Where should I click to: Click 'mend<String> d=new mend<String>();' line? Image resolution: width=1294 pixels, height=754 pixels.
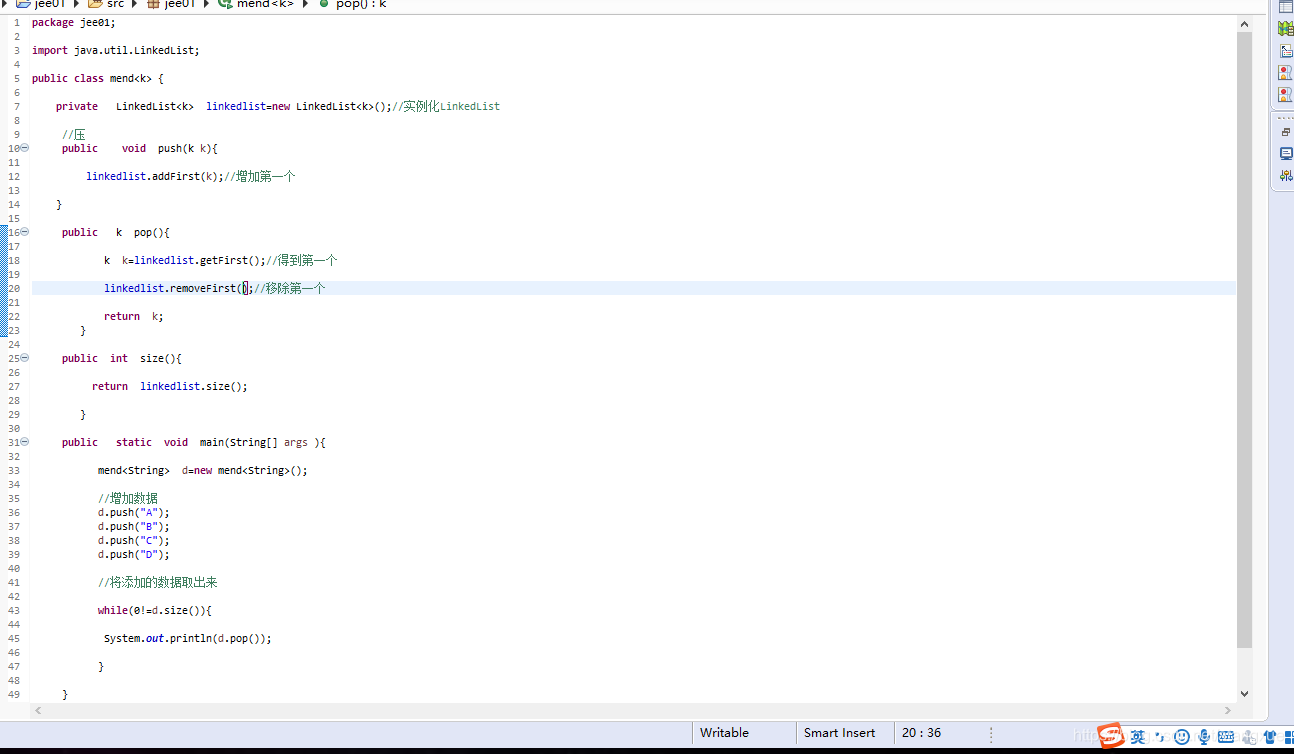(x=203, y=470)
